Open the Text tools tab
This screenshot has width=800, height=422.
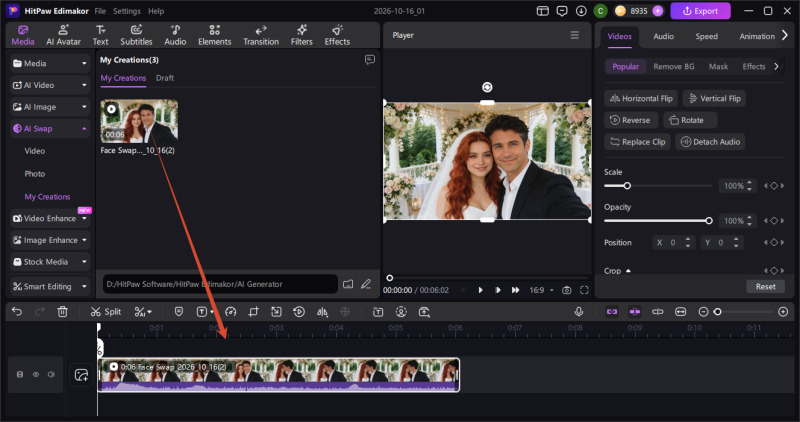coord(101,35)
